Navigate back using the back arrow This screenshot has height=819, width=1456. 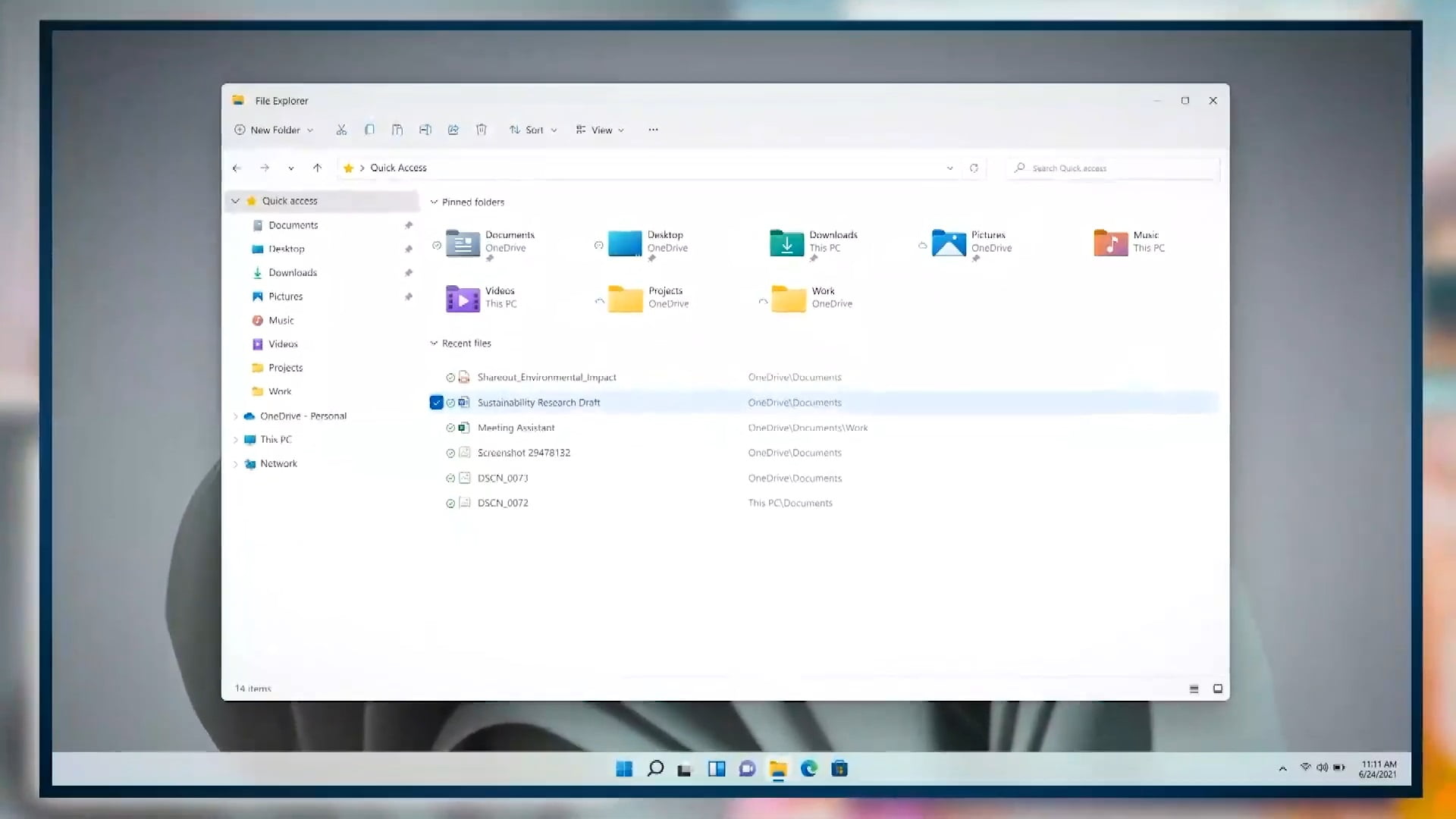pyautogui.click(x=237, y=168)
